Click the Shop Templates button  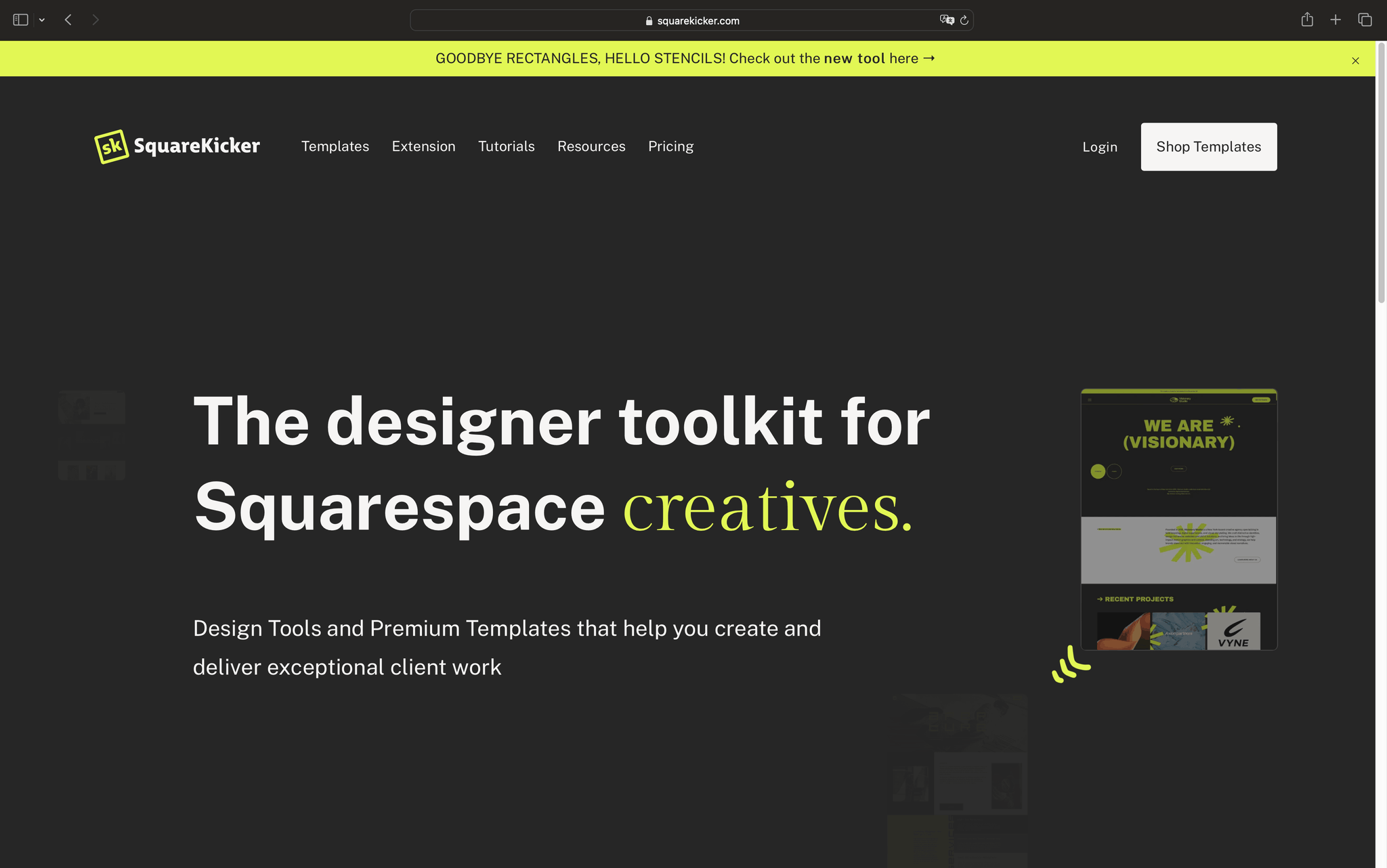tap(1208, 146)
